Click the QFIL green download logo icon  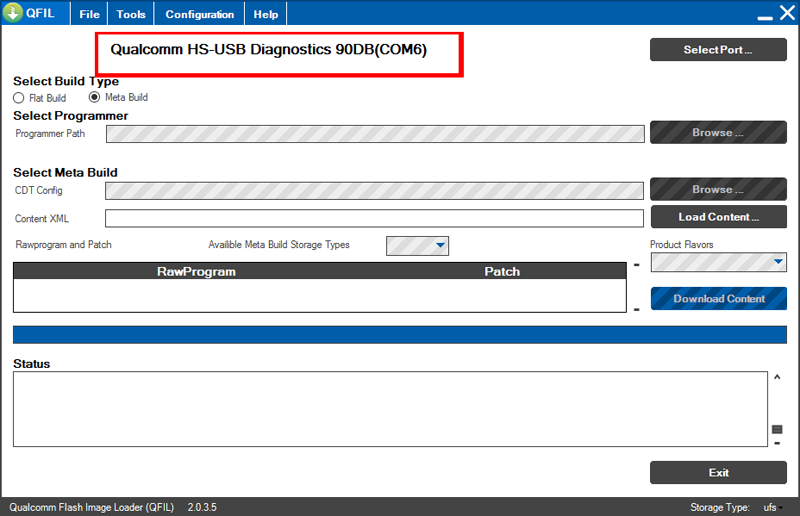(12, 12)
